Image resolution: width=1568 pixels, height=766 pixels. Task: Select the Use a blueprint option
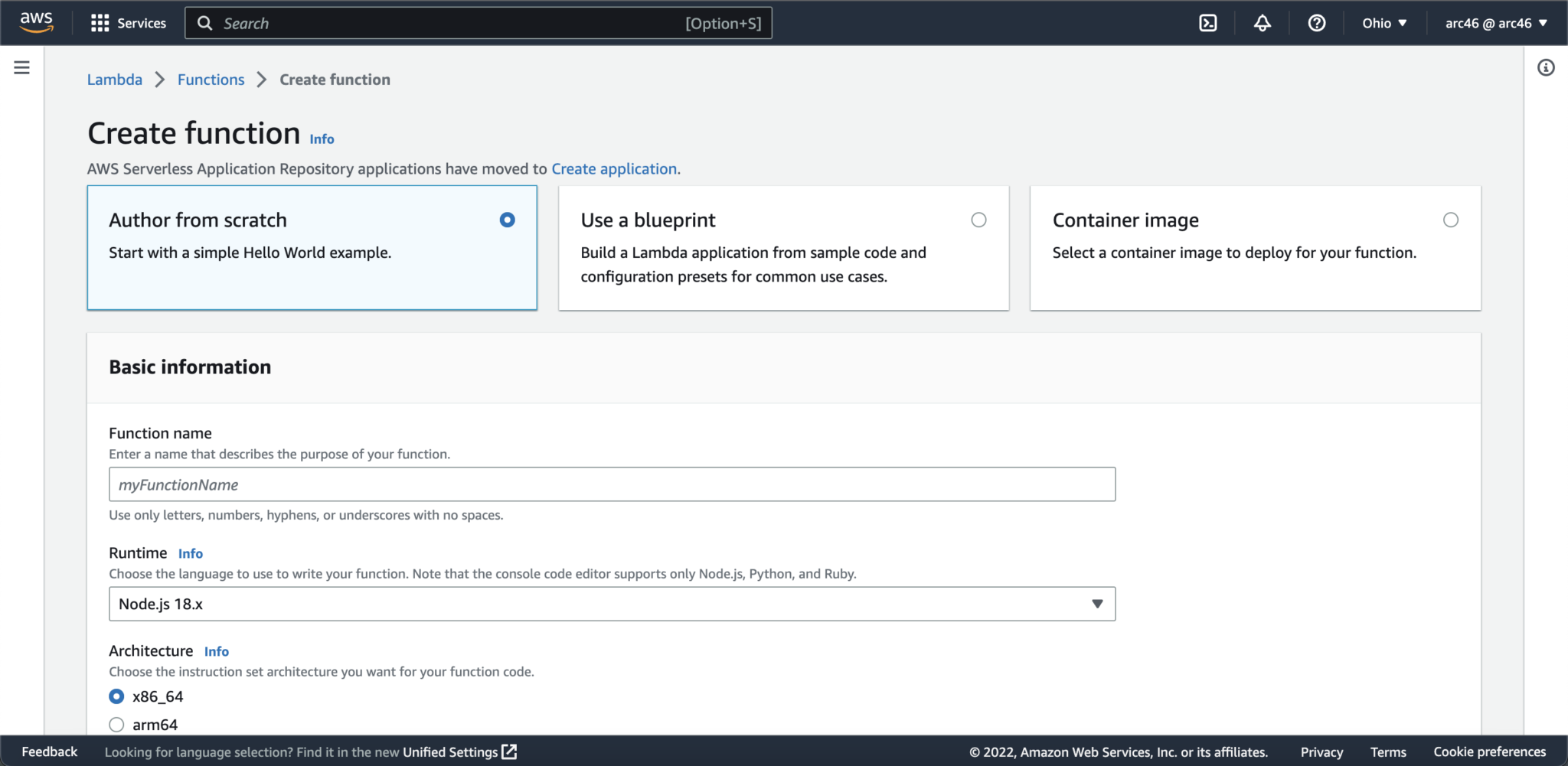pyautogui.click(x=978, y=220)
